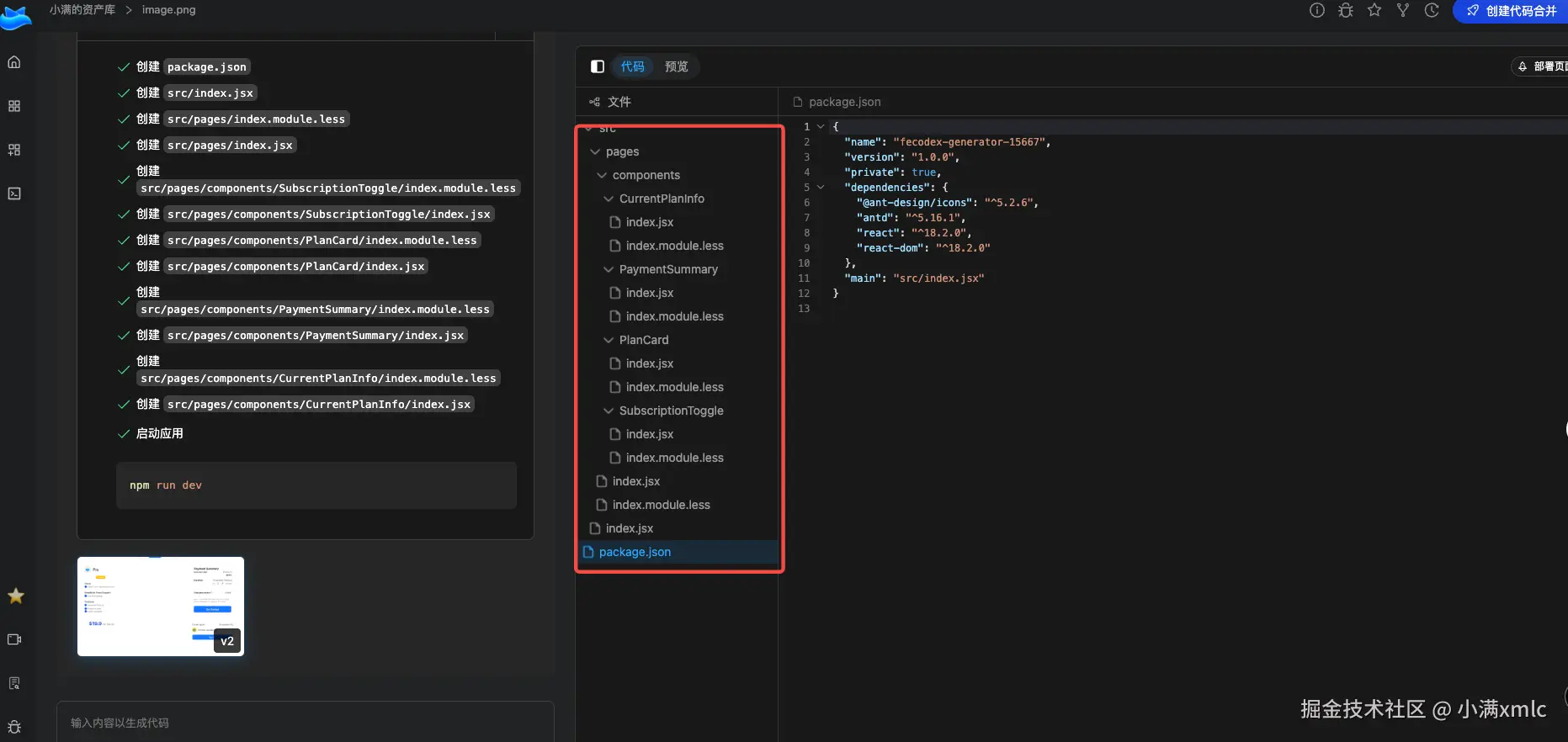Click the yellow star favorites icon
The width and height of the screenshot is (1568, 742).
tap(15, 596)
